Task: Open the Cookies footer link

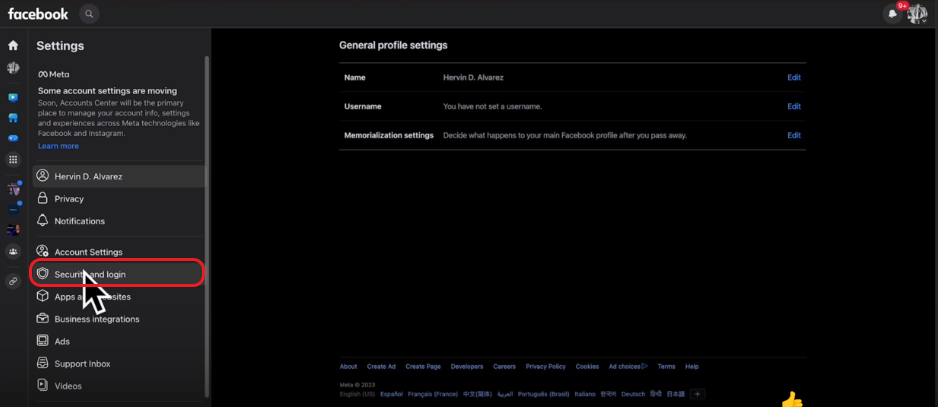Action: coord(587,366)
